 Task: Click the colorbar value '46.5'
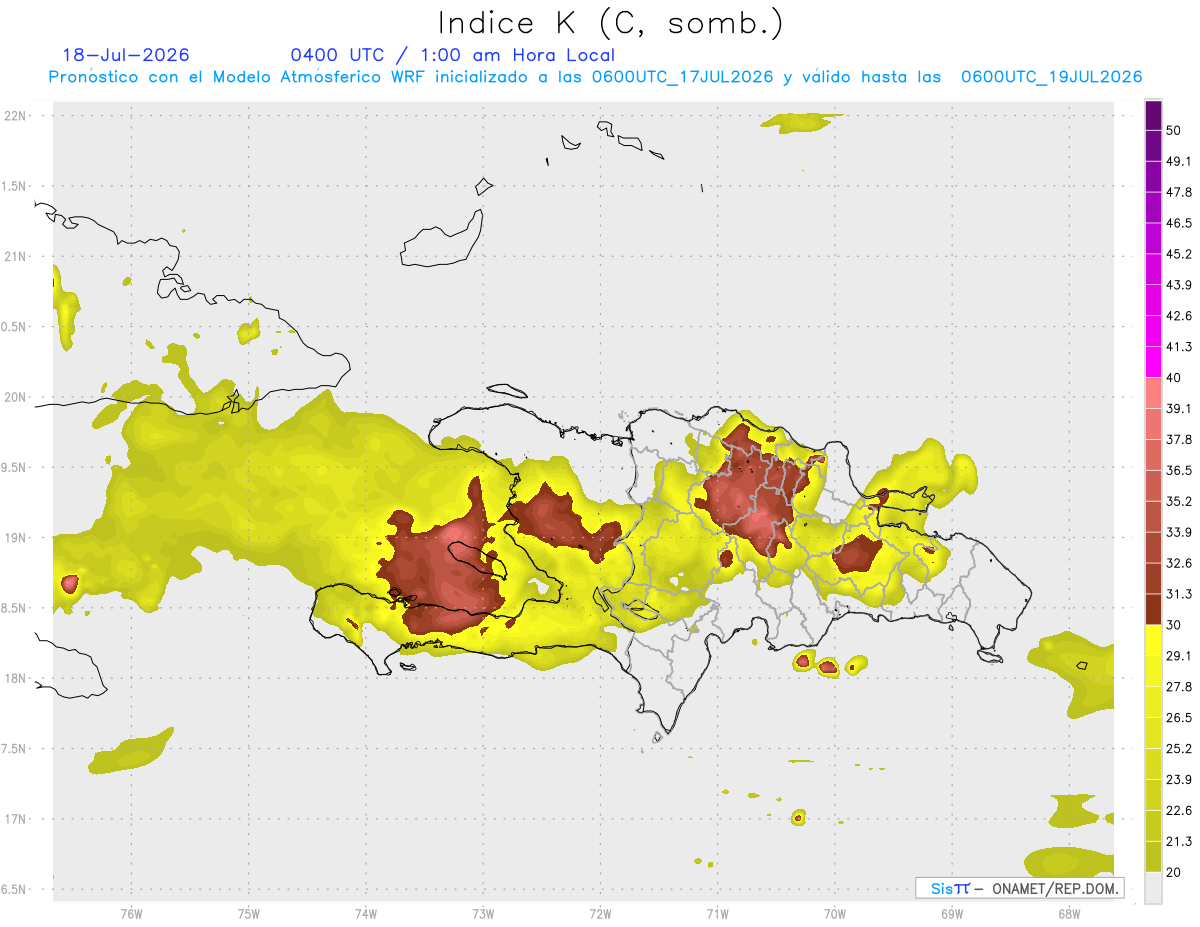1180,223
